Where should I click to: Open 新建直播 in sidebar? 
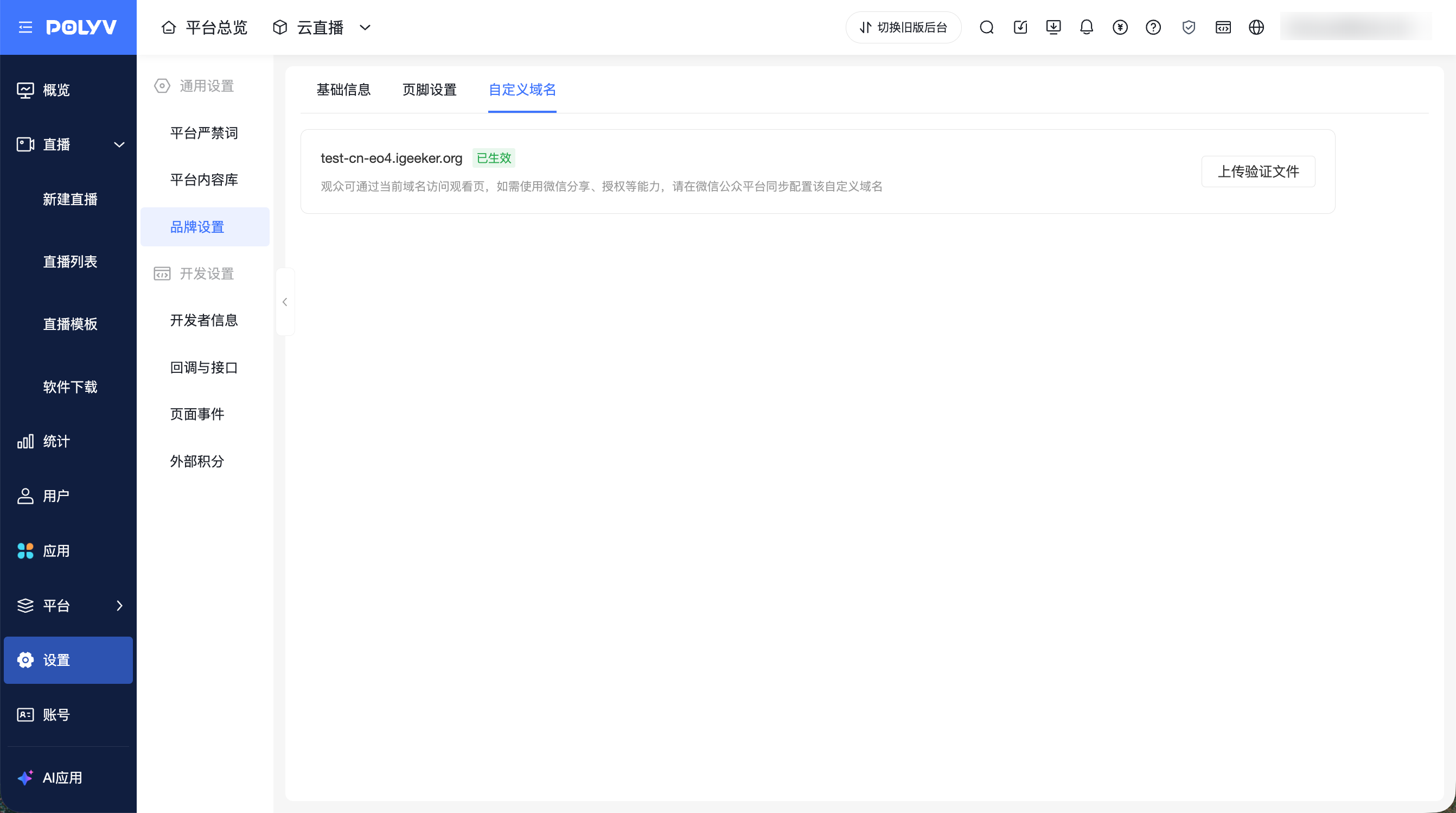(70, 200)
